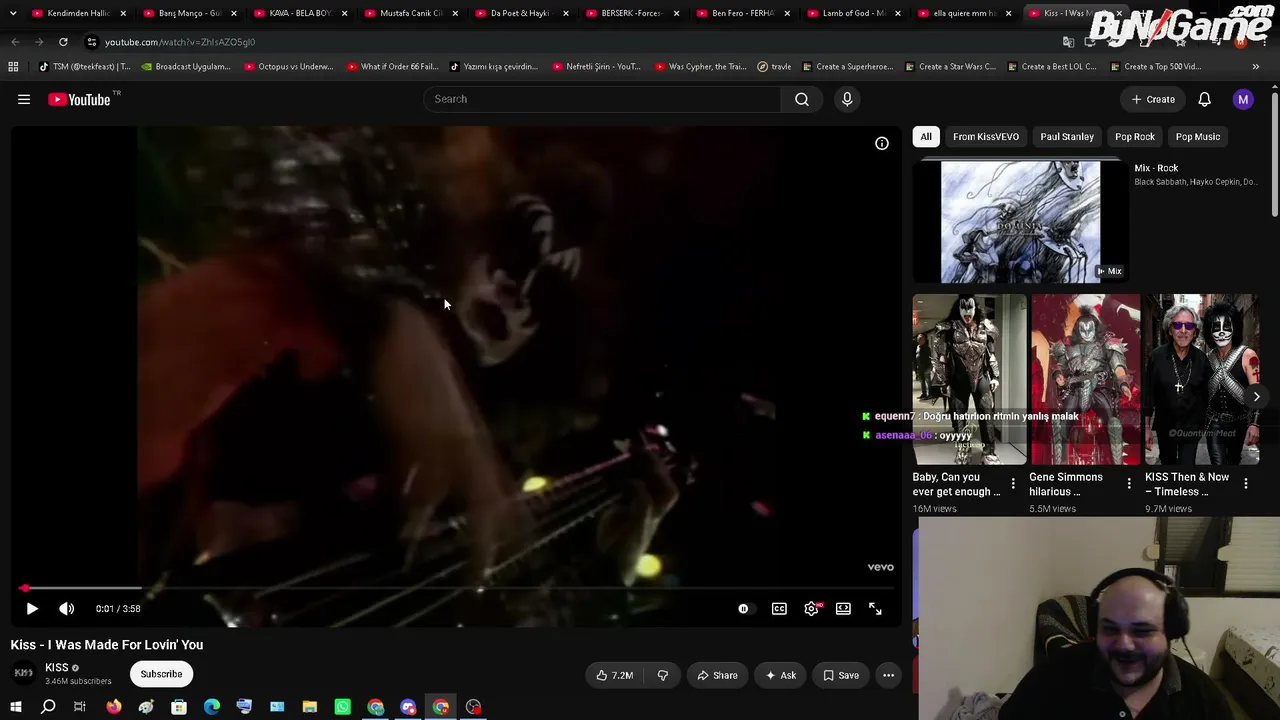1280x720 pixels.
Task: Open the browser apps grid shortcut
Action: [13, 67]
